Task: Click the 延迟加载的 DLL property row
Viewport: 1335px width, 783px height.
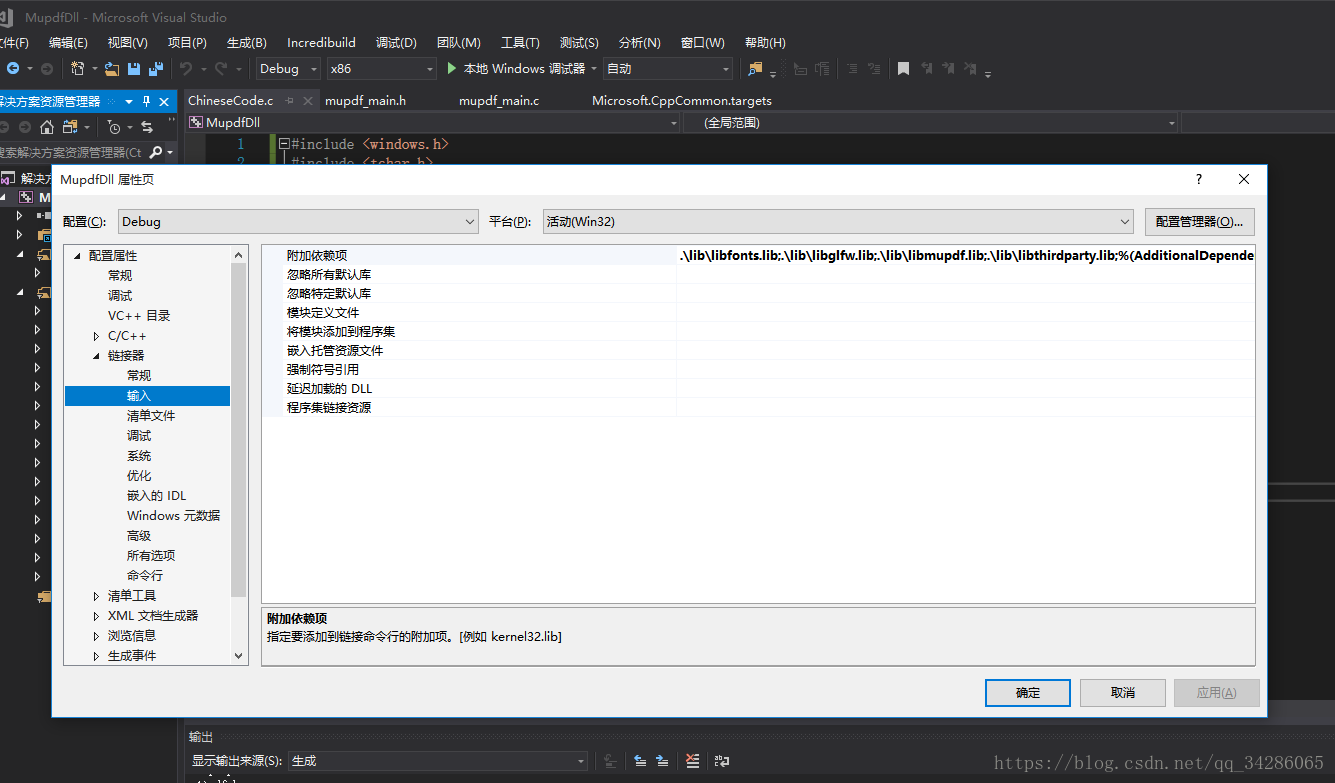Action: pos(758,389)
